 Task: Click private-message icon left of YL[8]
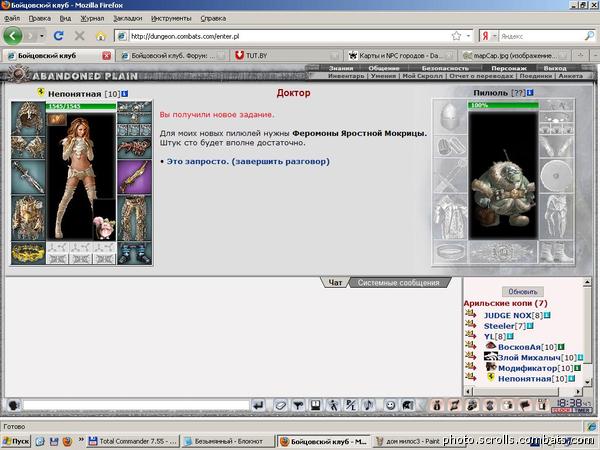(471, 335)
